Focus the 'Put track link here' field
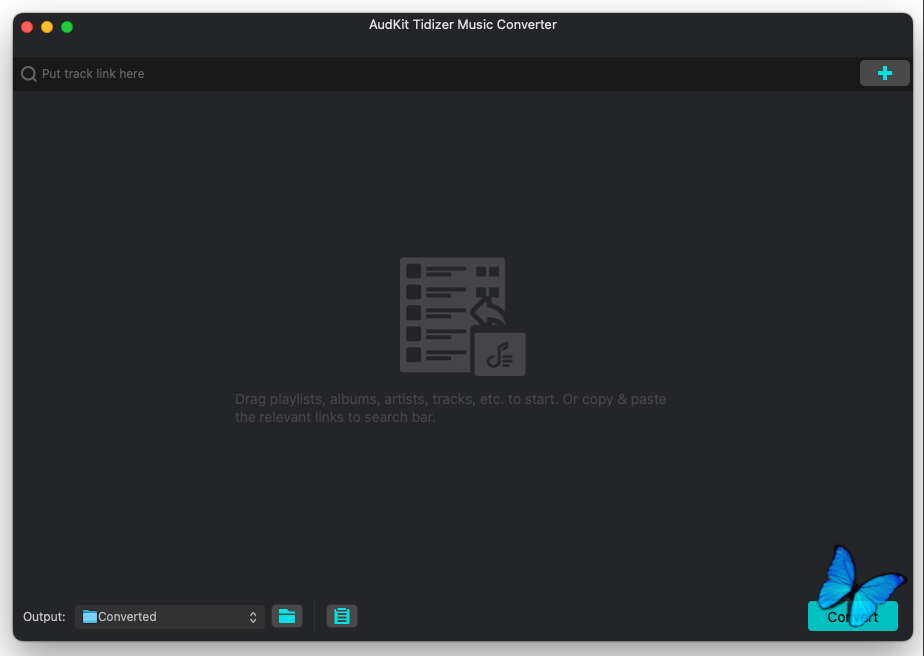 (440, 74)
